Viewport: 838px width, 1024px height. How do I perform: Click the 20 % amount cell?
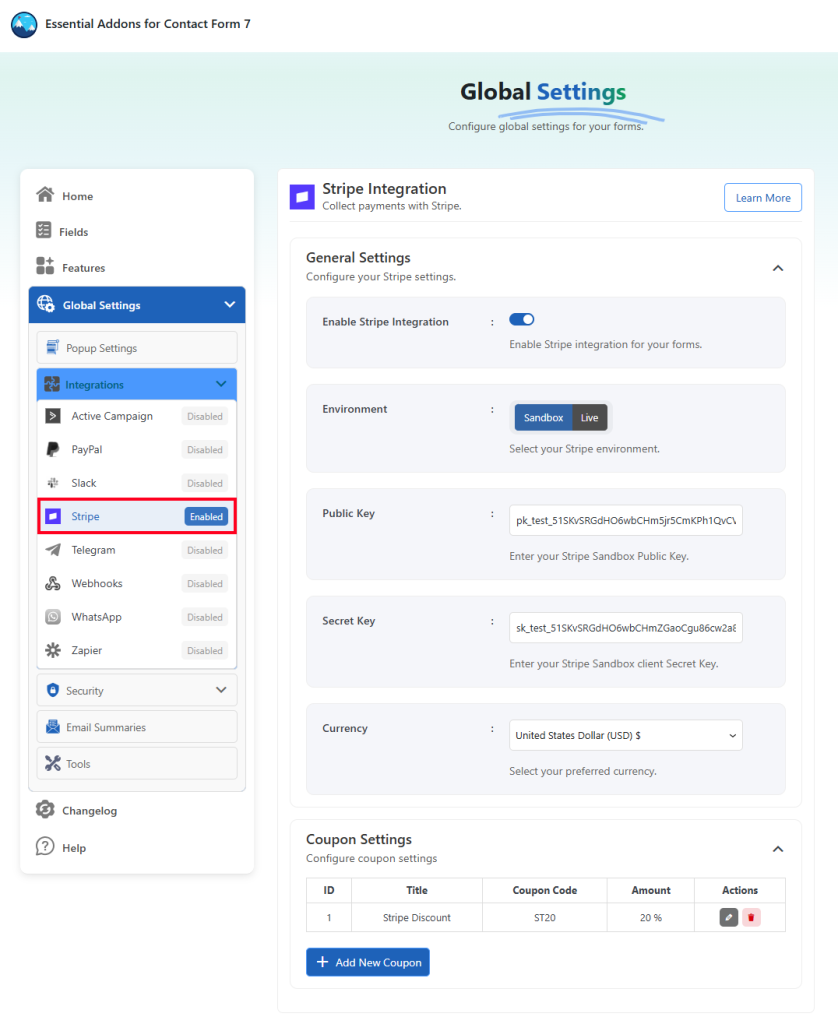pyautogui.click(x=651, y=918)
